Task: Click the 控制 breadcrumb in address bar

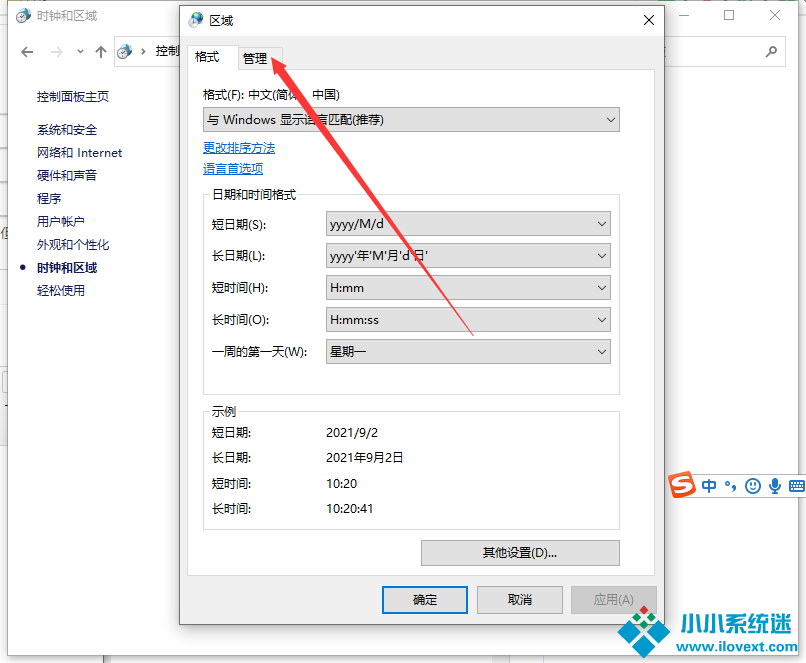Action: coord(167,51)
